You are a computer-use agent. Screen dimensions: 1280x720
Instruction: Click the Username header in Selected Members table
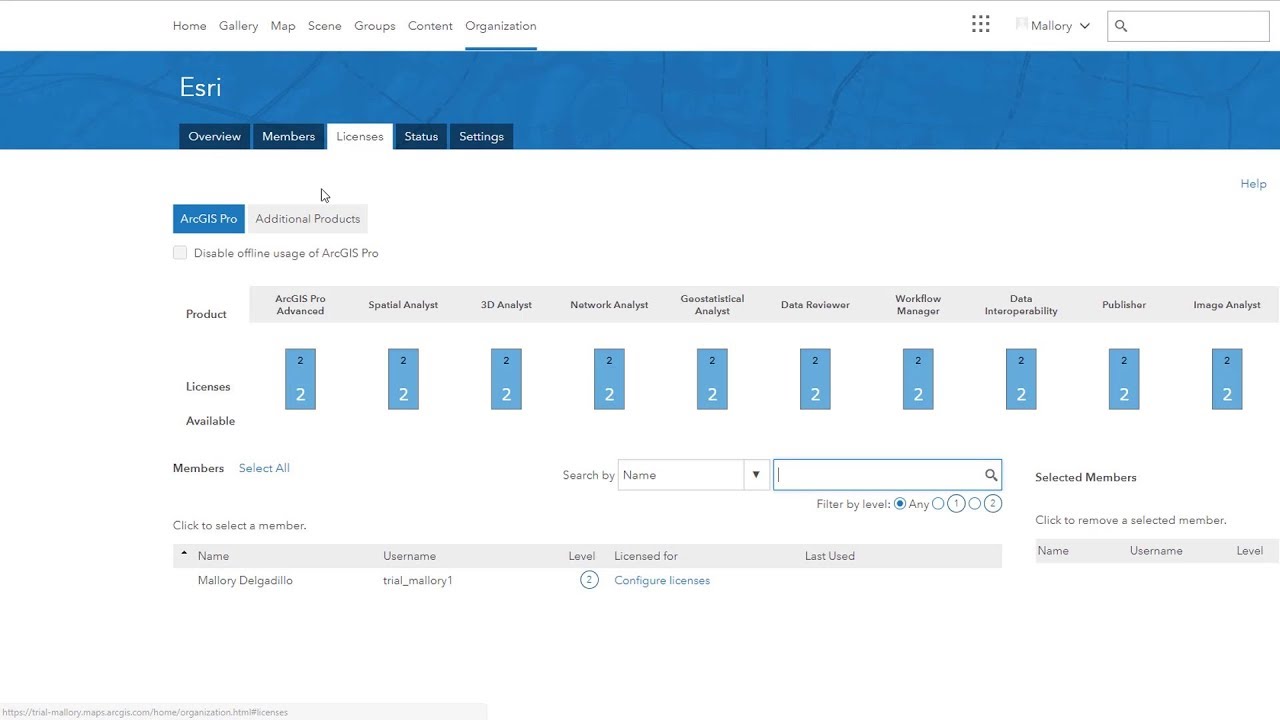[x=1156, y=551]
